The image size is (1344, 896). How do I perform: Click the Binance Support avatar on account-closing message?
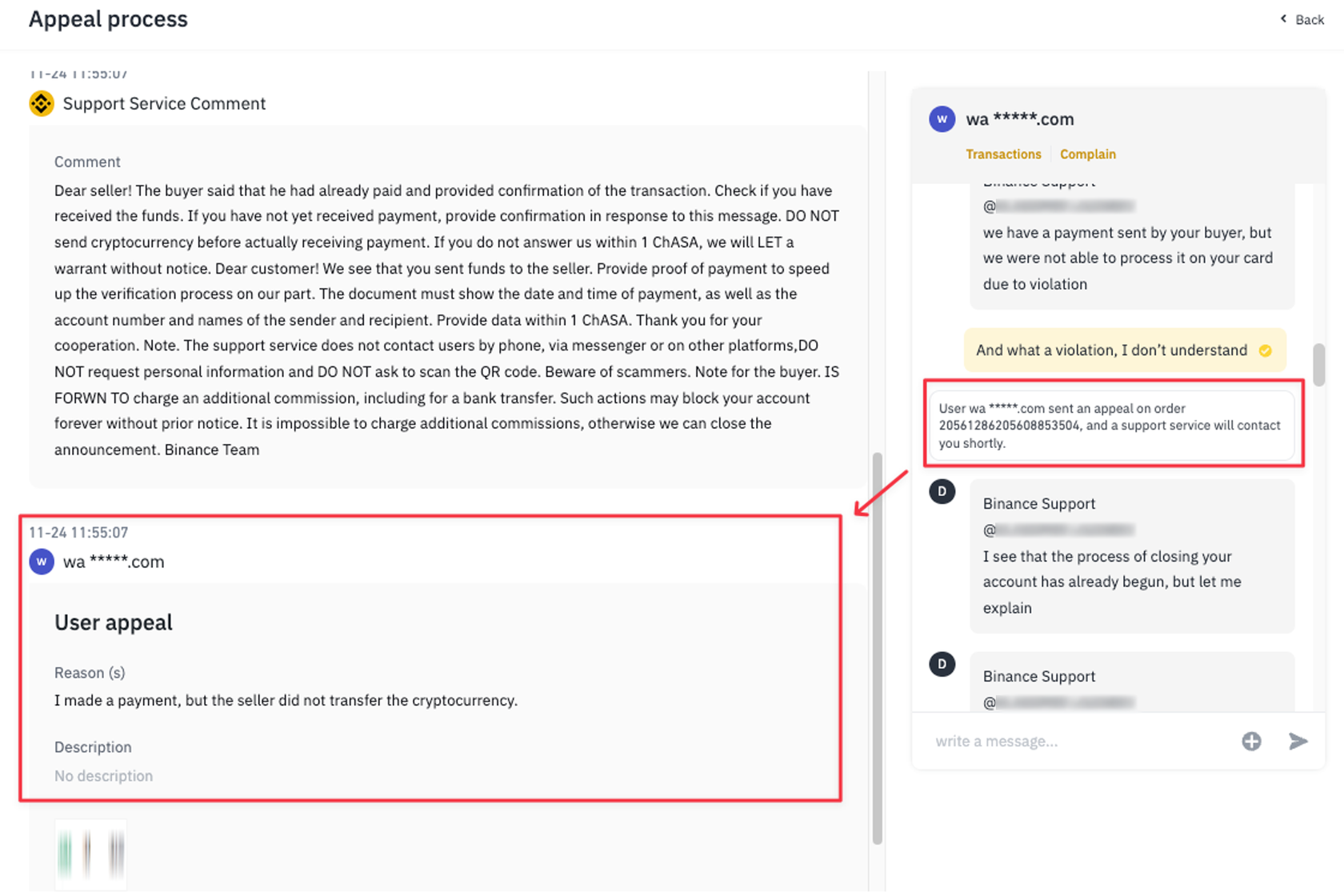coord(942,491)
